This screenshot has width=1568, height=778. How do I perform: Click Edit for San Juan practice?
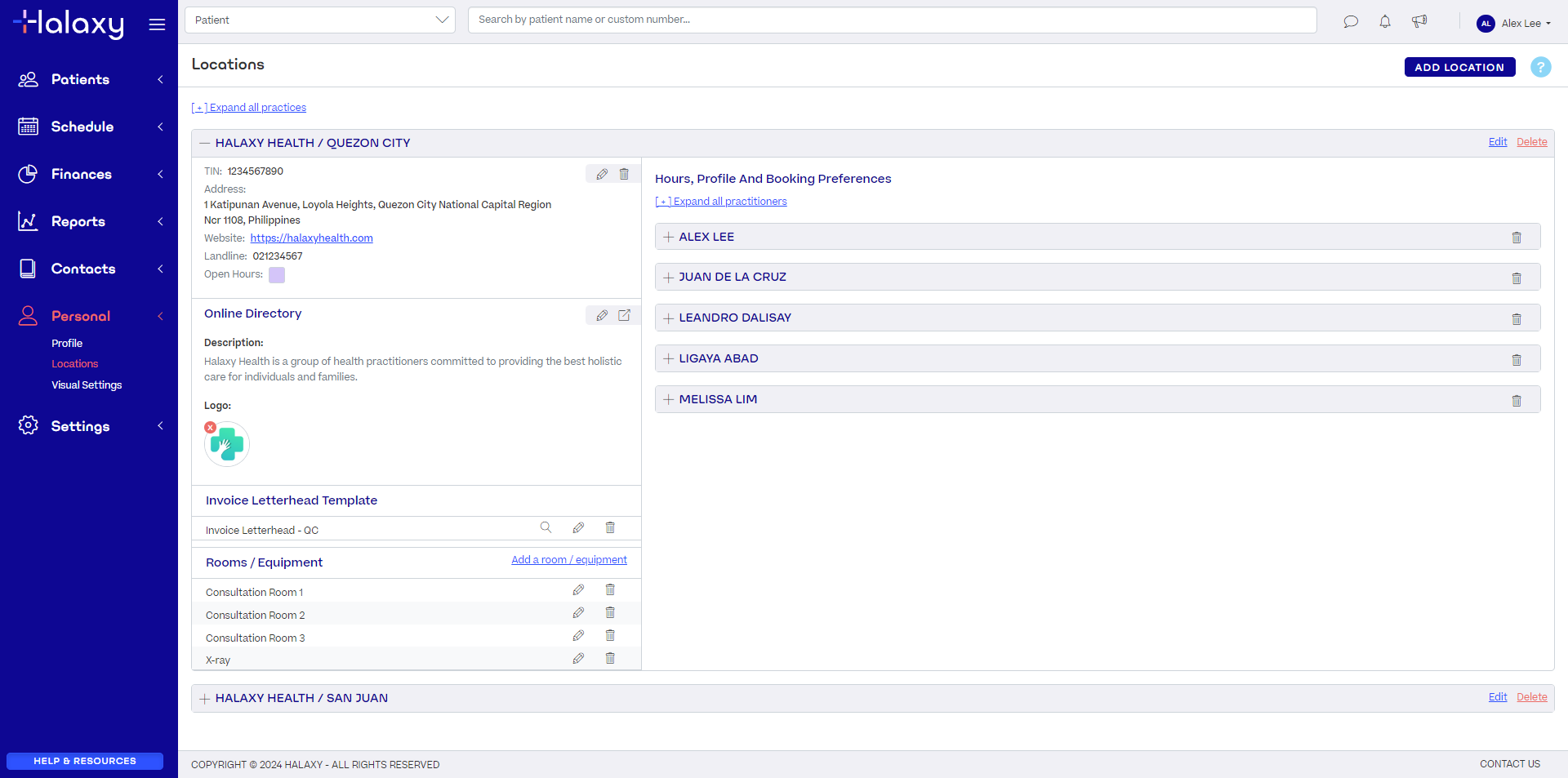pyautogui.click(x=1498, y=697)
